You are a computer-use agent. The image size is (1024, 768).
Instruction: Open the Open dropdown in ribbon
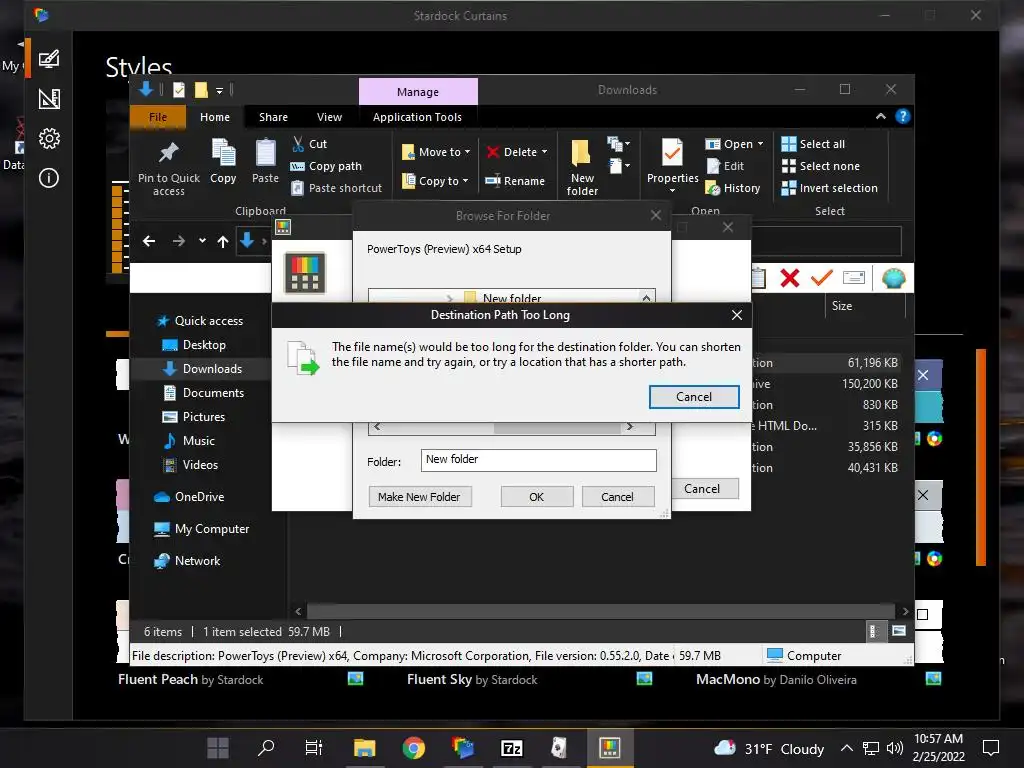click(x=735, y=144)
